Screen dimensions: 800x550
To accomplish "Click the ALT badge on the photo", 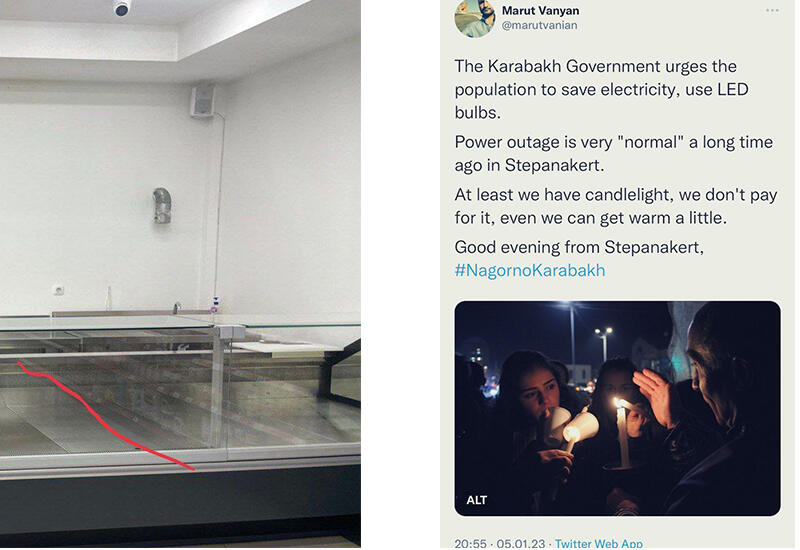I will pos(477,500).
